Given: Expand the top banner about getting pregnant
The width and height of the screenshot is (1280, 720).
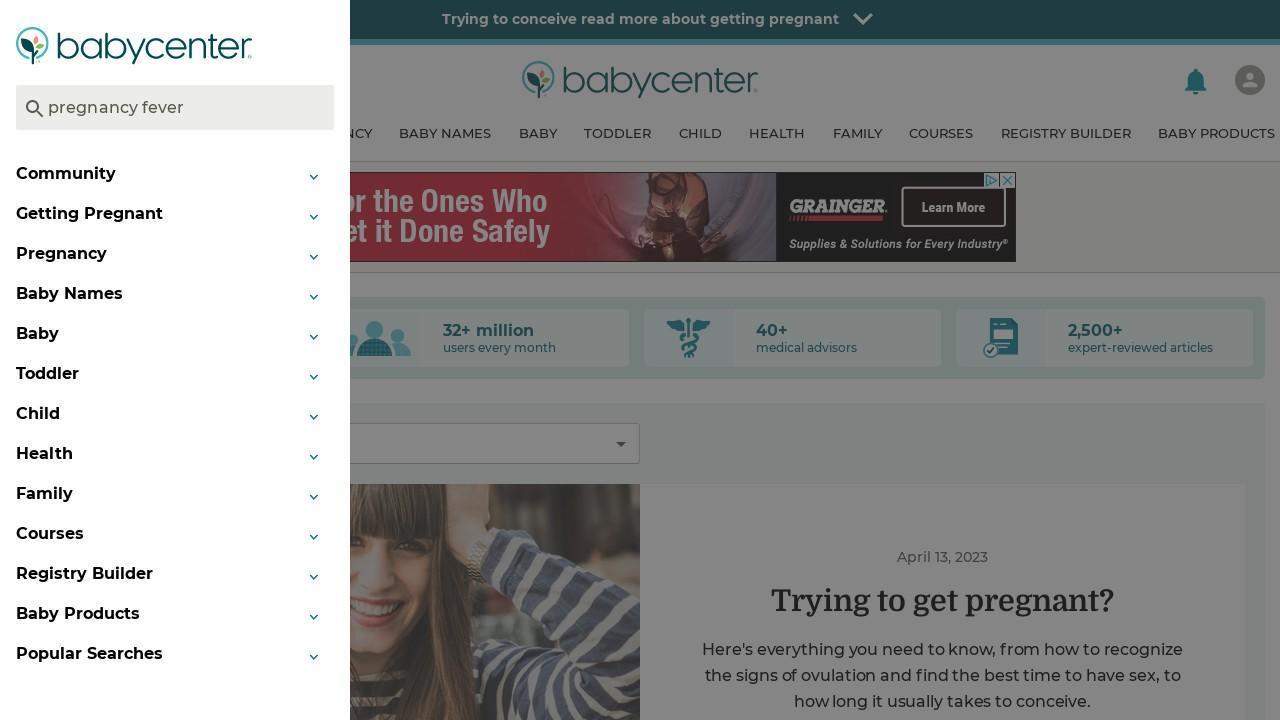Looking at the screenshot, I should click(863, 19).
